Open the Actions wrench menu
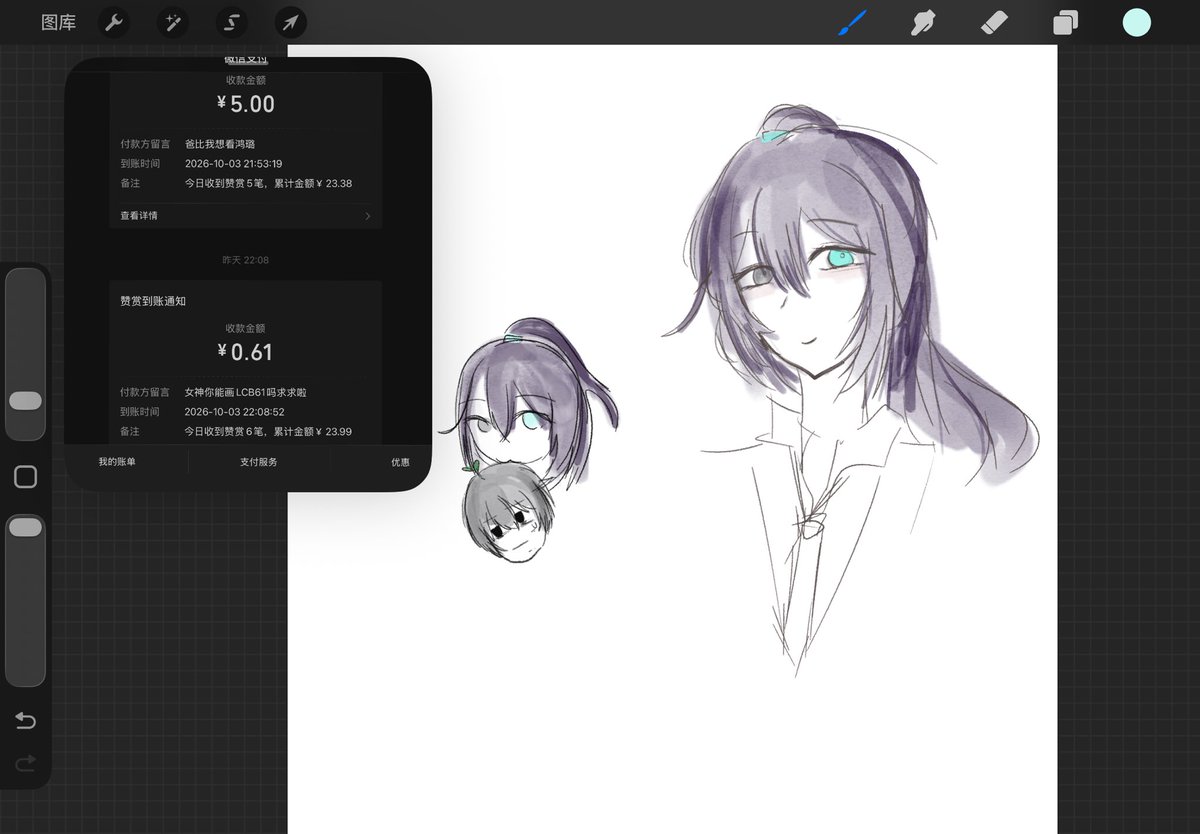The width and height of the screenshot is (1200, 834). coord(114,22)
